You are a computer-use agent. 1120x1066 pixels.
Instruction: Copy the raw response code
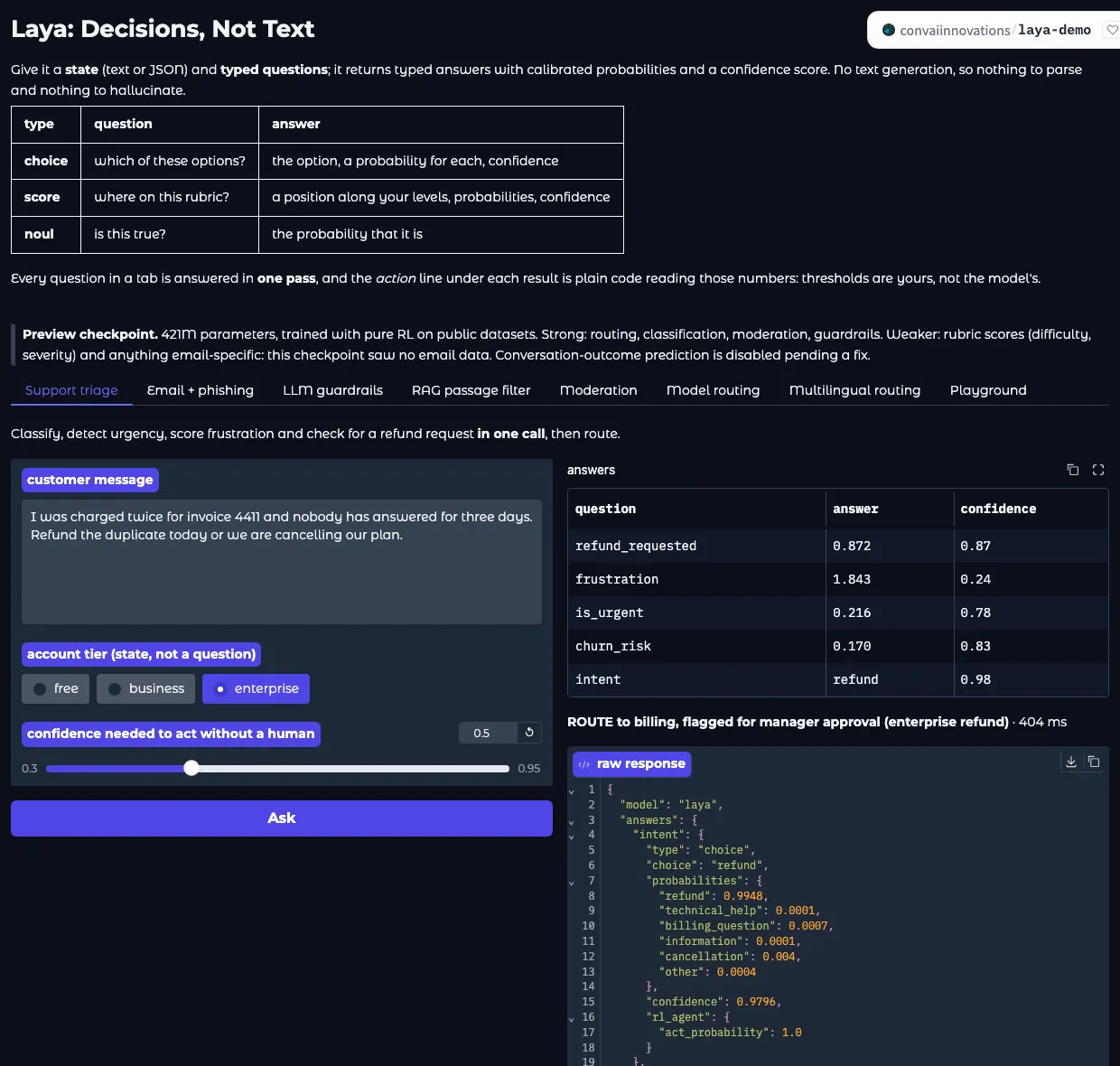click(1094, 762)
